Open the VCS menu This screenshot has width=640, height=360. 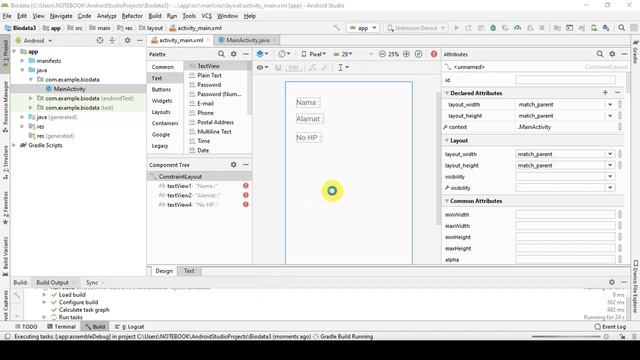207,16
